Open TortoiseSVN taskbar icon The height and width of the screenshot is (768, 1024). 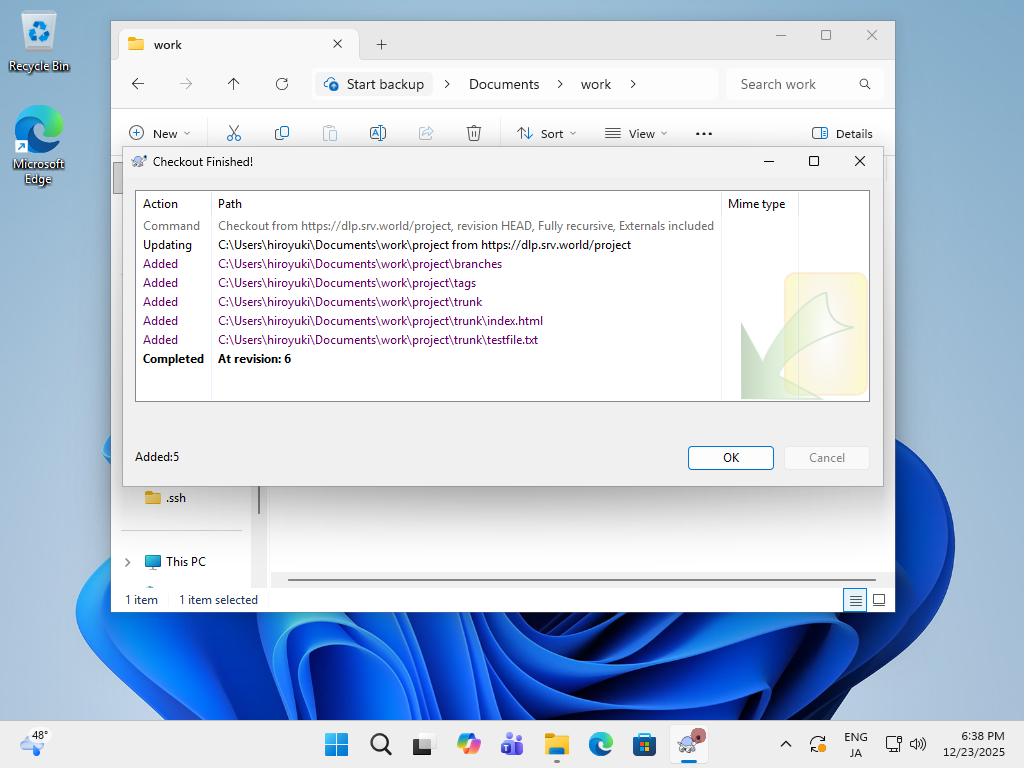point(689,743)
